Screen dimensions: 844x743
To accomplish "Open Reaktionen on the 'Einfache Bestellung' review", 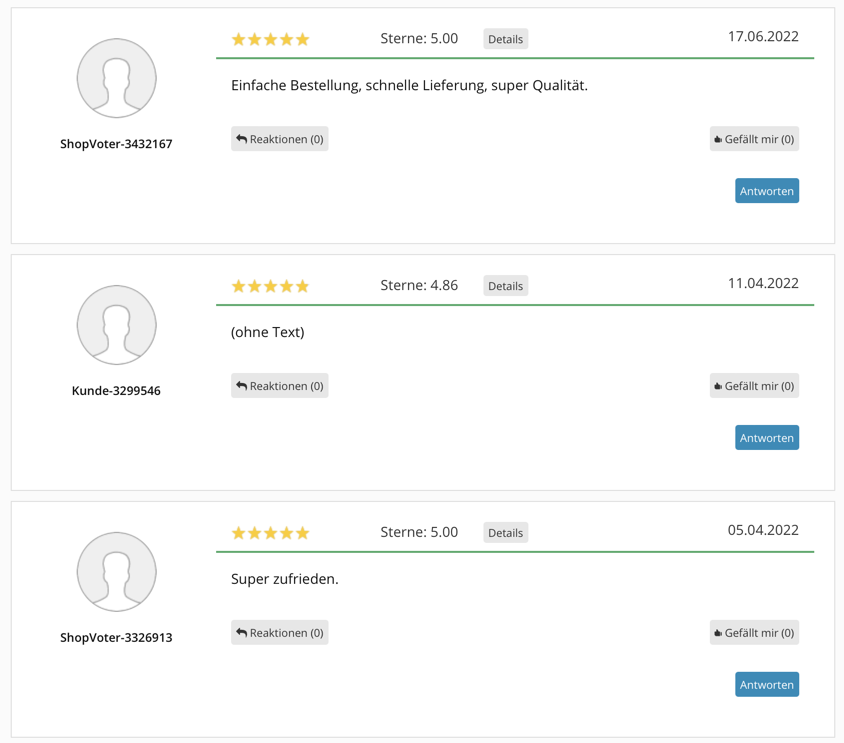I will point(280,139).
